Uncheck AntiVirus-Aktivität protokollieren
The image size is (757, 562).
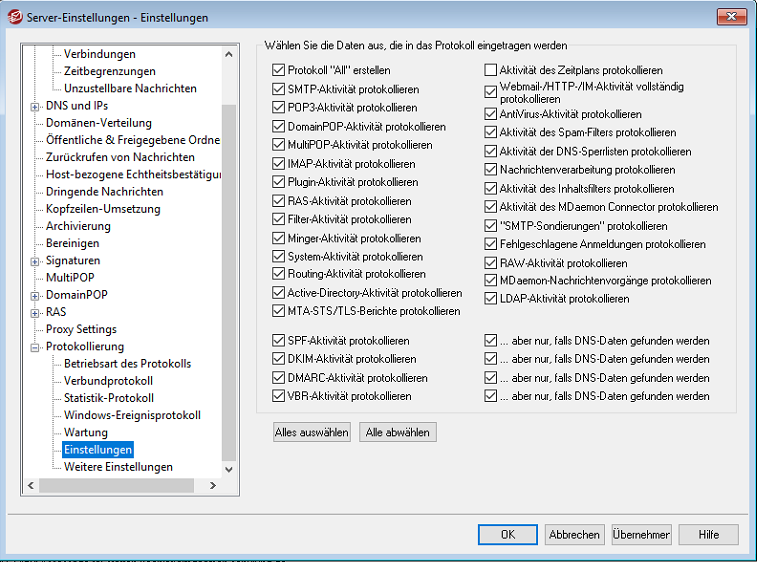pos(491,115)
